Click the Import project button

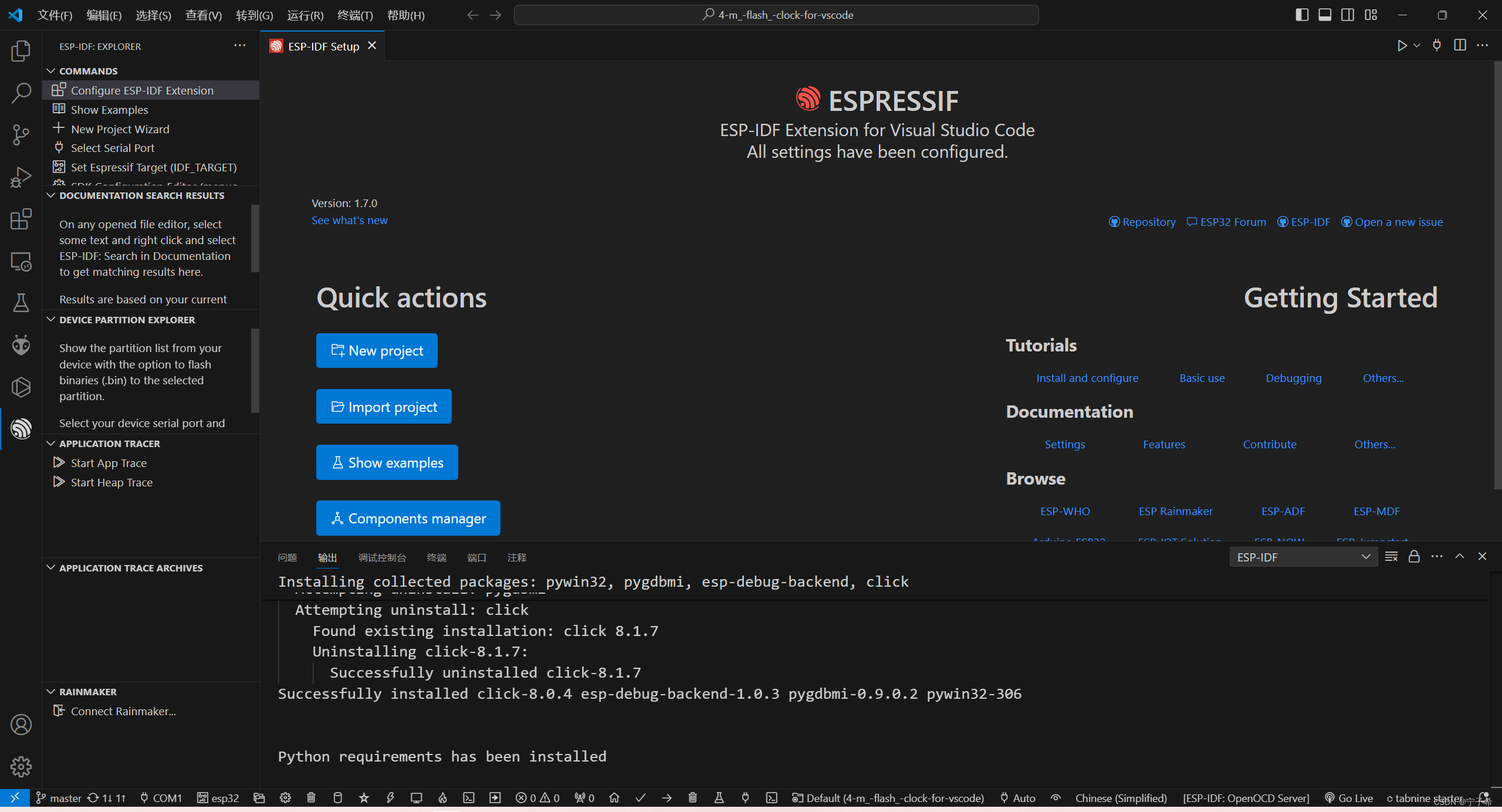click(384, 407)
